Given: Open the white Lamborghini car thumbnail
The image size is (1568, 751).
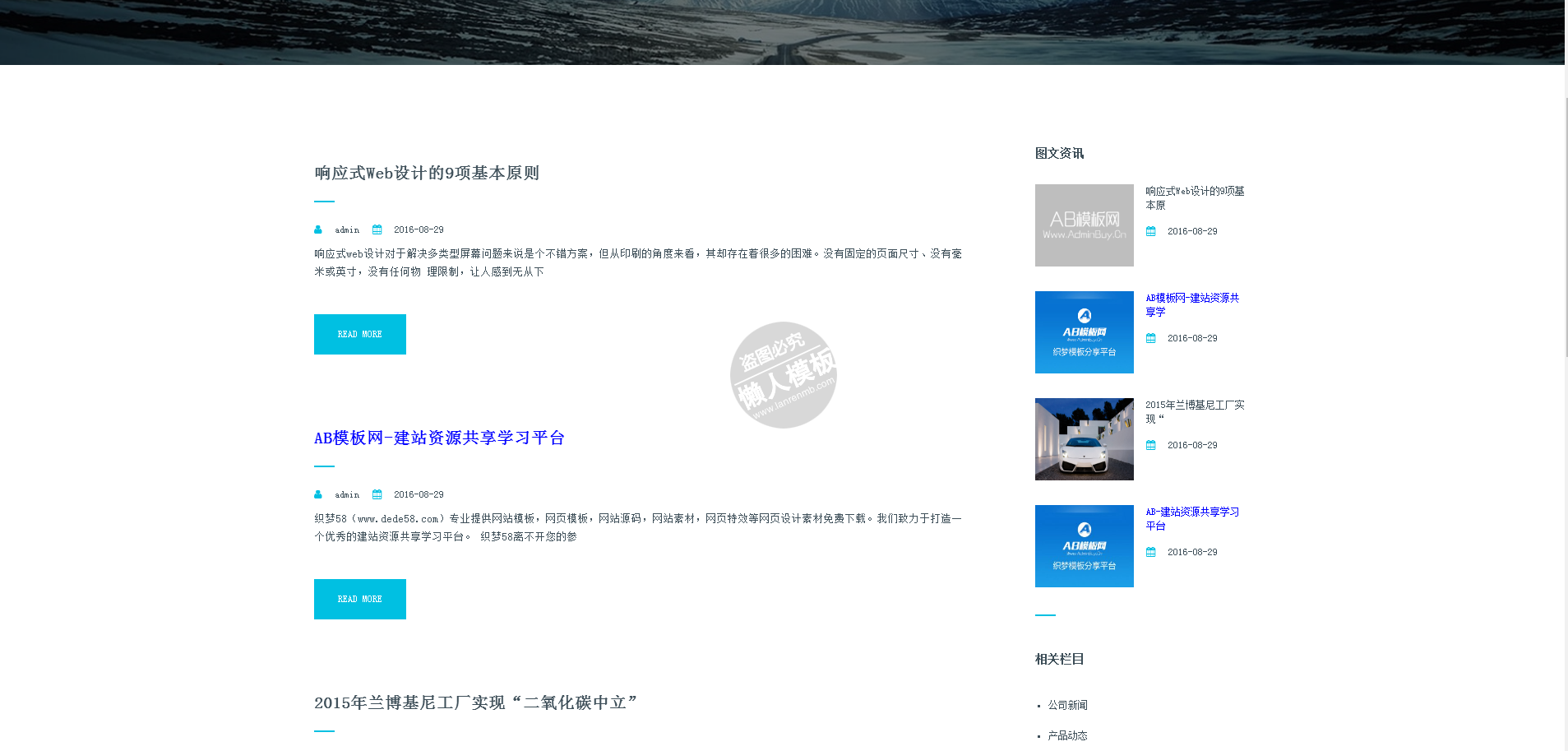Looking at the screenshot, I should pos(1084,439).
